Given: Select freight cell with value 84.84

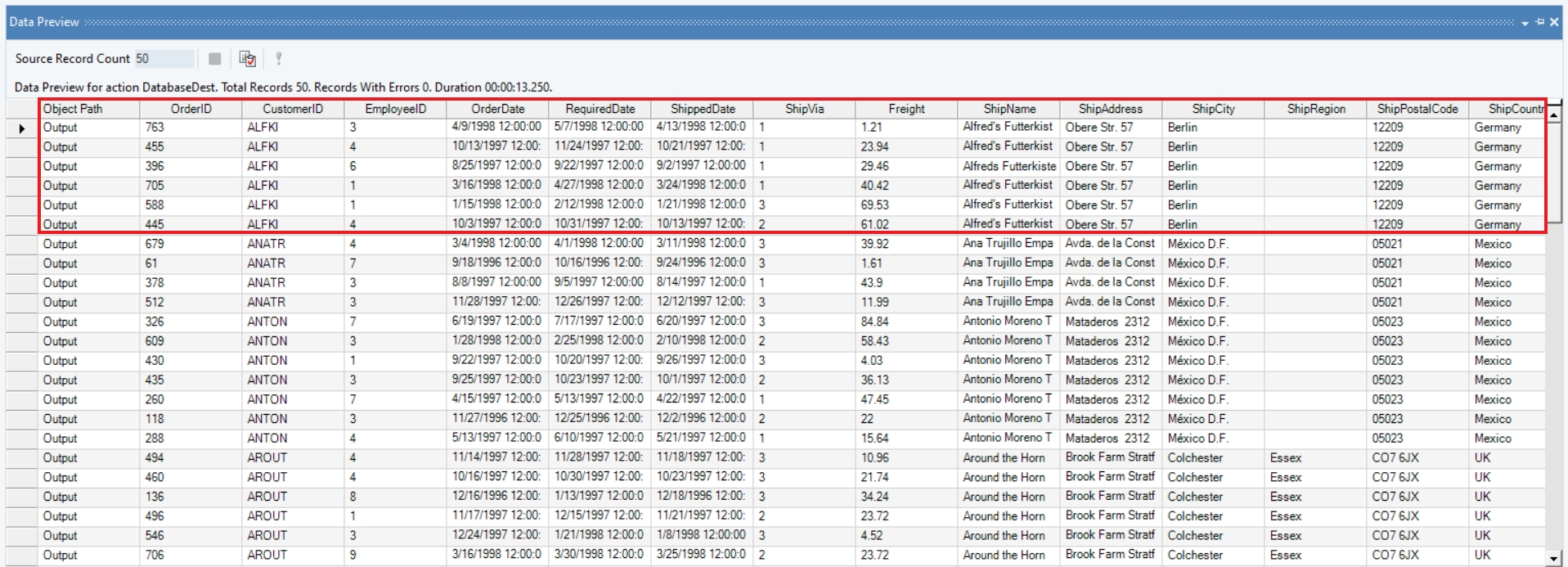Looking at the screenshot, I should (874, 322).
